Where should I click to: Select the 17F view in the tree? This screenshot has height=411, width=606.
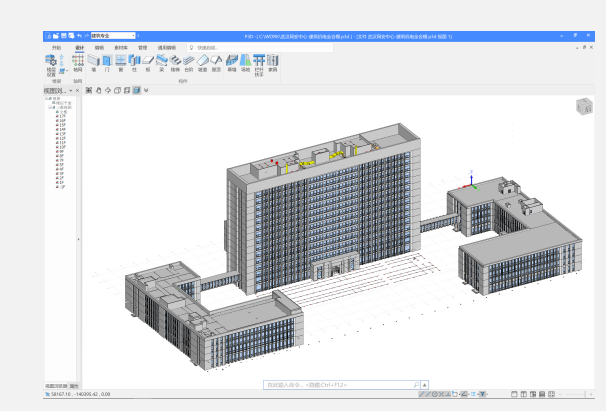(62, 116)
